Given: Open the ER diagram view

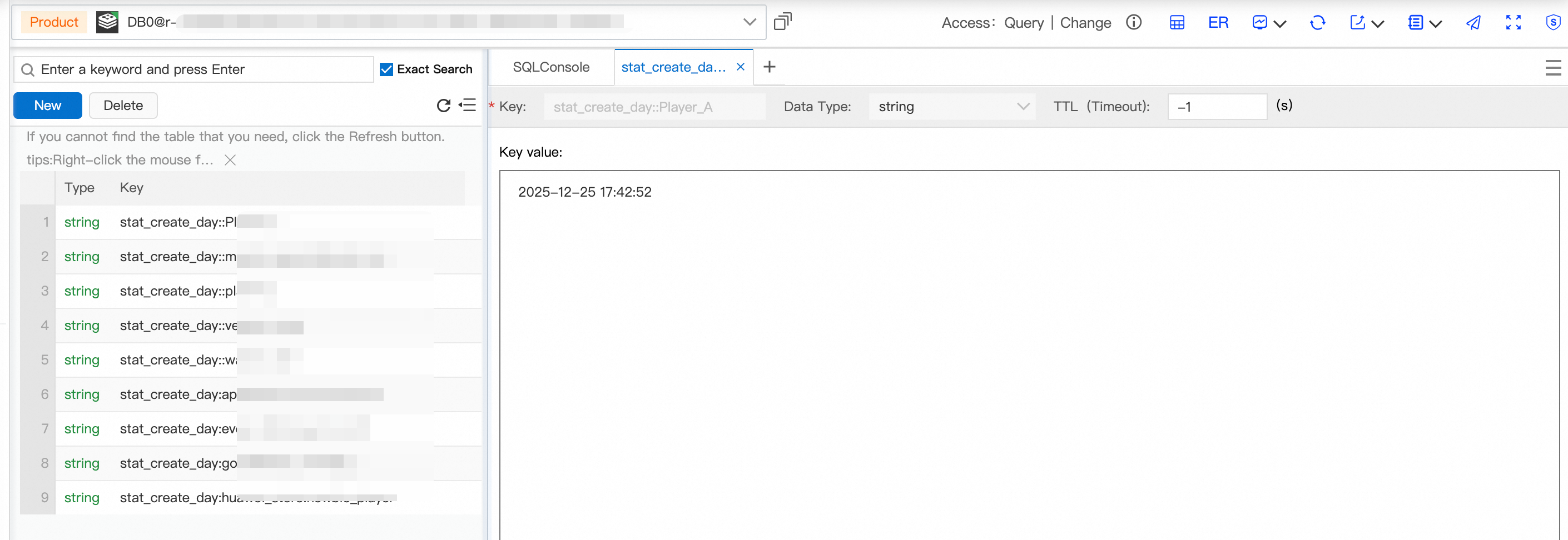Looking at the screenshot, I should click(x=1218, y=23).
